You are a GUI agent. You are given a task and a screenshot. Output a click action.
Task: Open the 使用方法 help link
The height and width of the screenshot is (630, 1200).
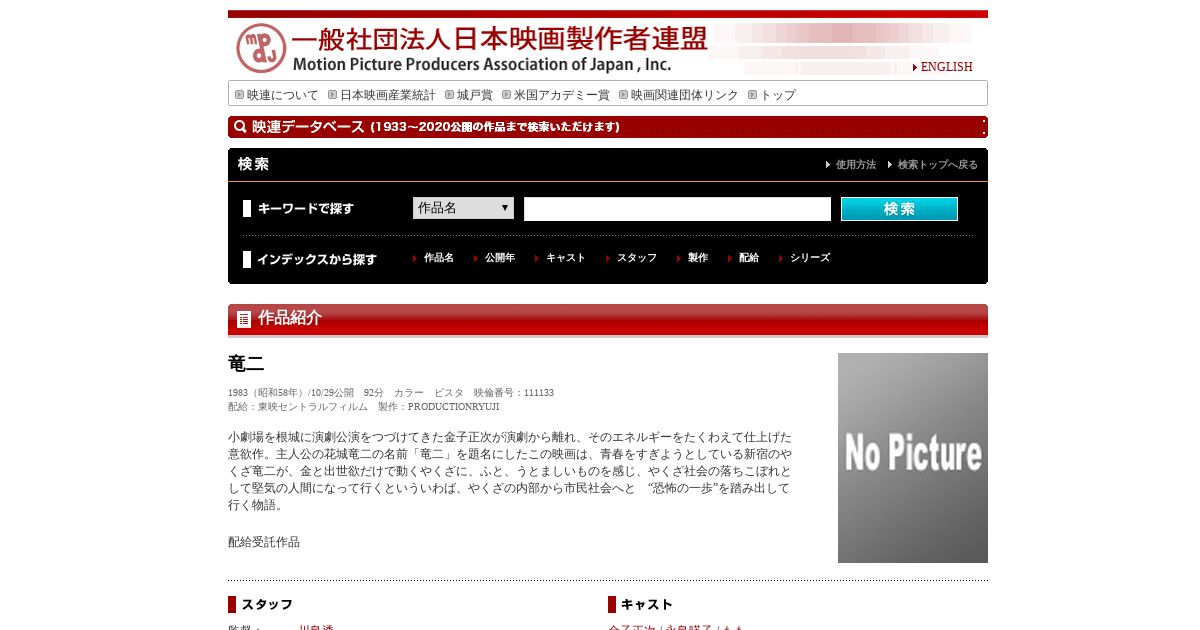[856, 165]
